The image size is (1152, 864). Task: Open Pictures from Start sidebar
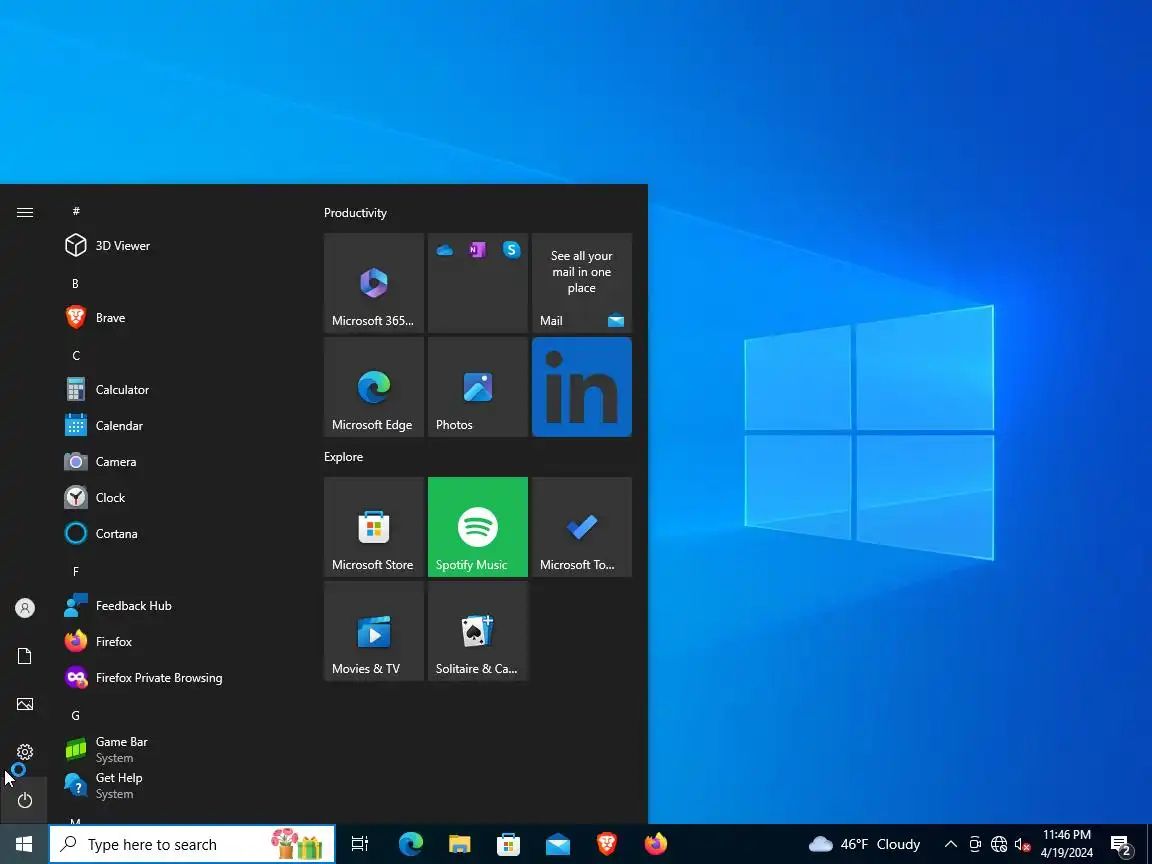pos(24,704)
